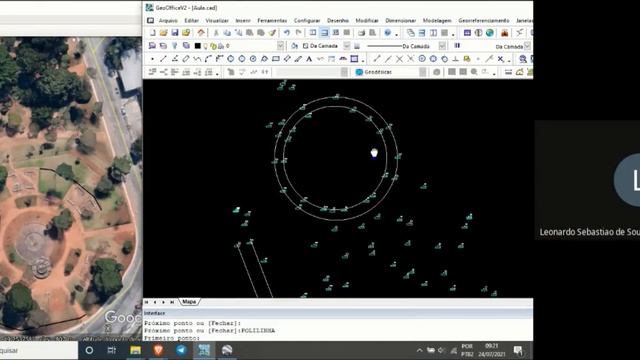Viewport: 640px width, 360px height.
Task: Open the 'Geodésicas' coordinate dropdown
Action: (422, 72)
